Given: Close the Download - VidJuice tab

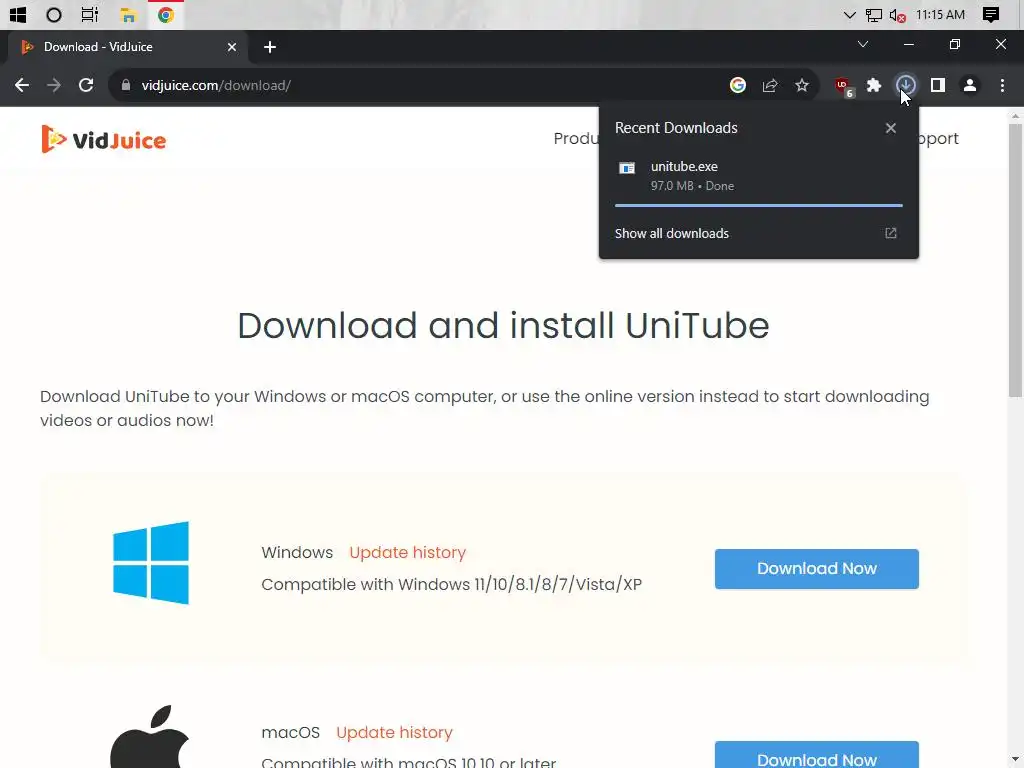Looking at the screenshot, I should click(x=232, y=47).
